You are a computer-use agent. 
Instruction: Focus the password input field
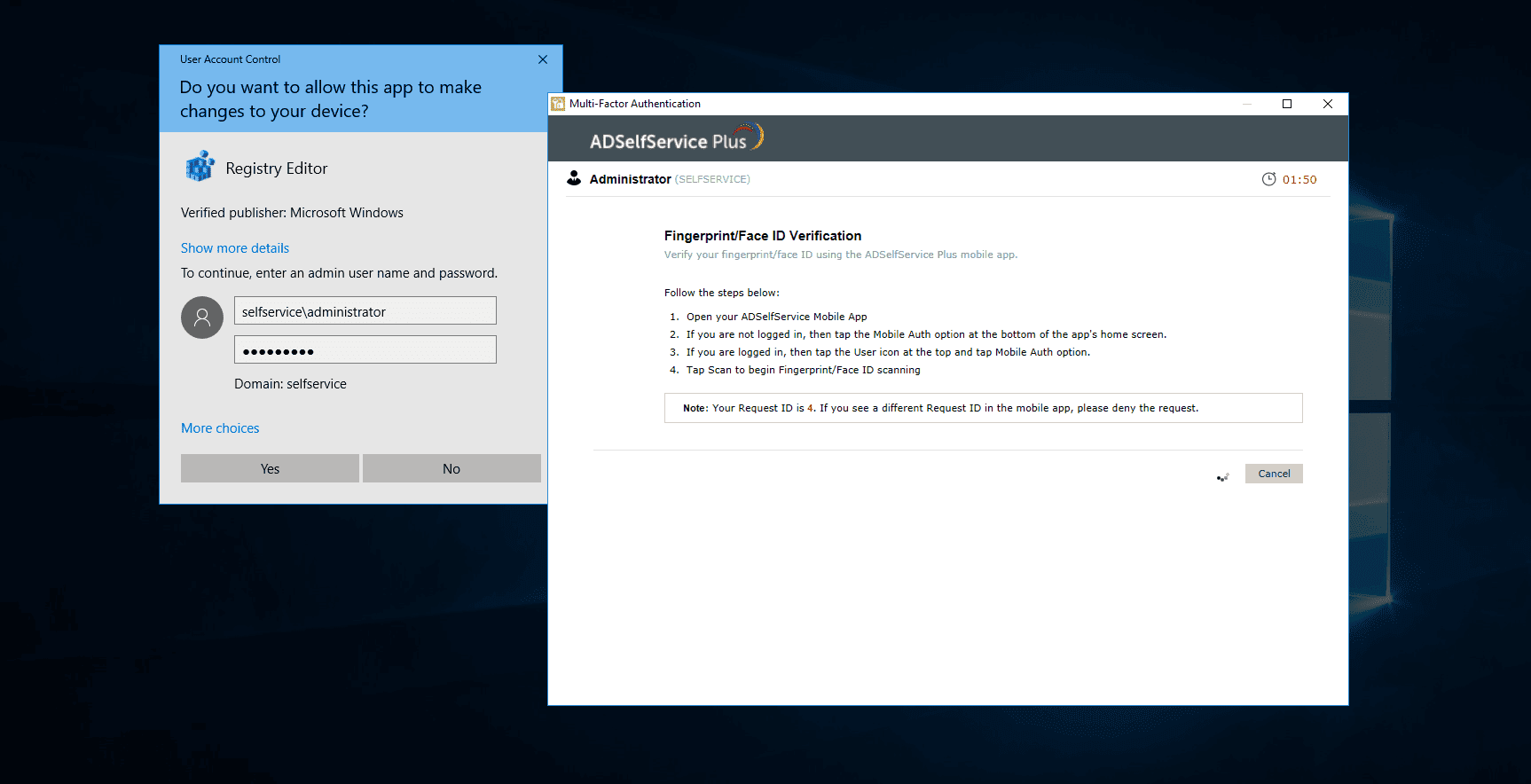pyautogui.click(x=365, y=349)
